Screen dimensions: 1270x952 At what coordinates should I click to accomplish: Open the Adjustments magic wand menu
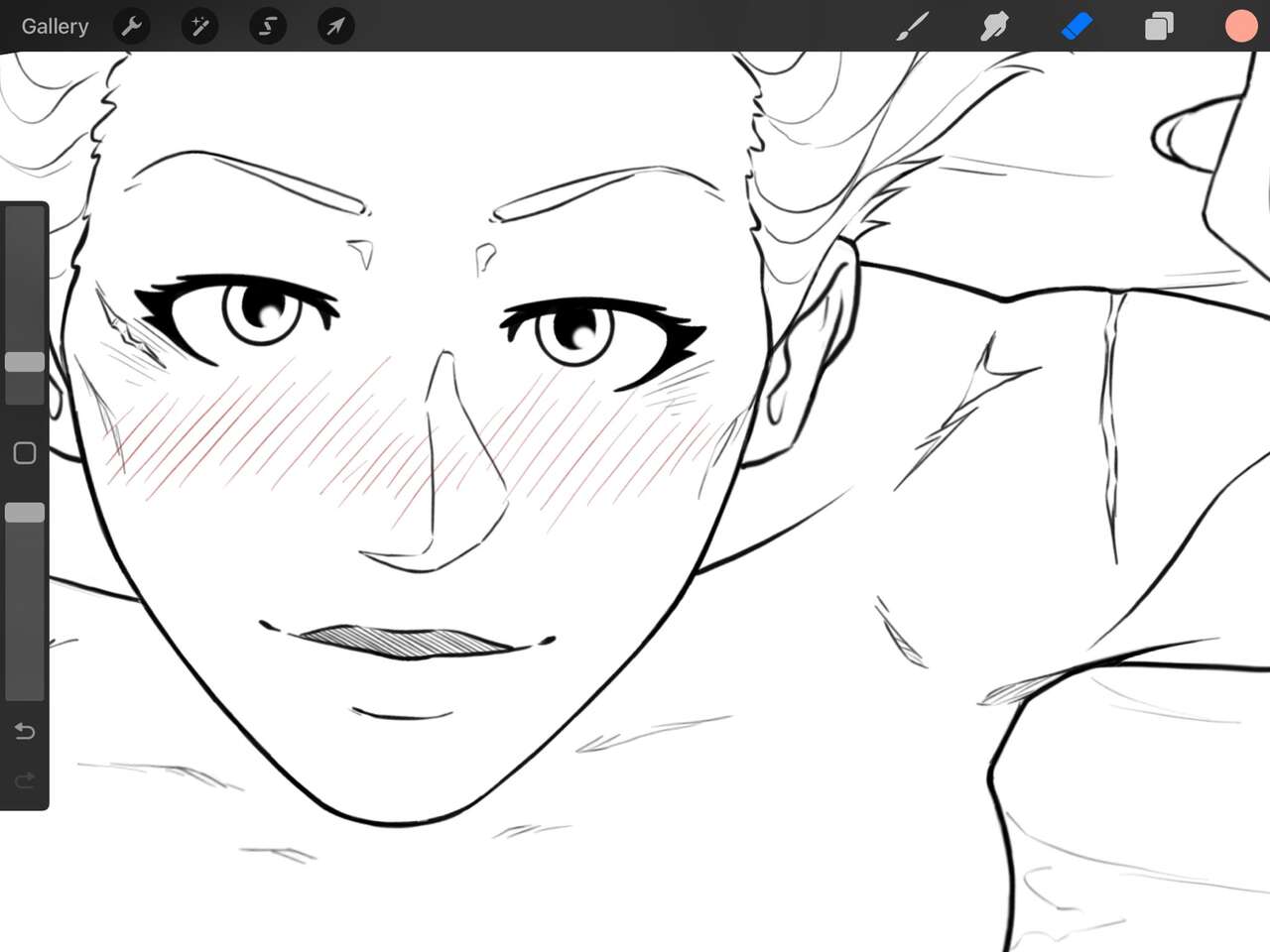coord(199,27)
